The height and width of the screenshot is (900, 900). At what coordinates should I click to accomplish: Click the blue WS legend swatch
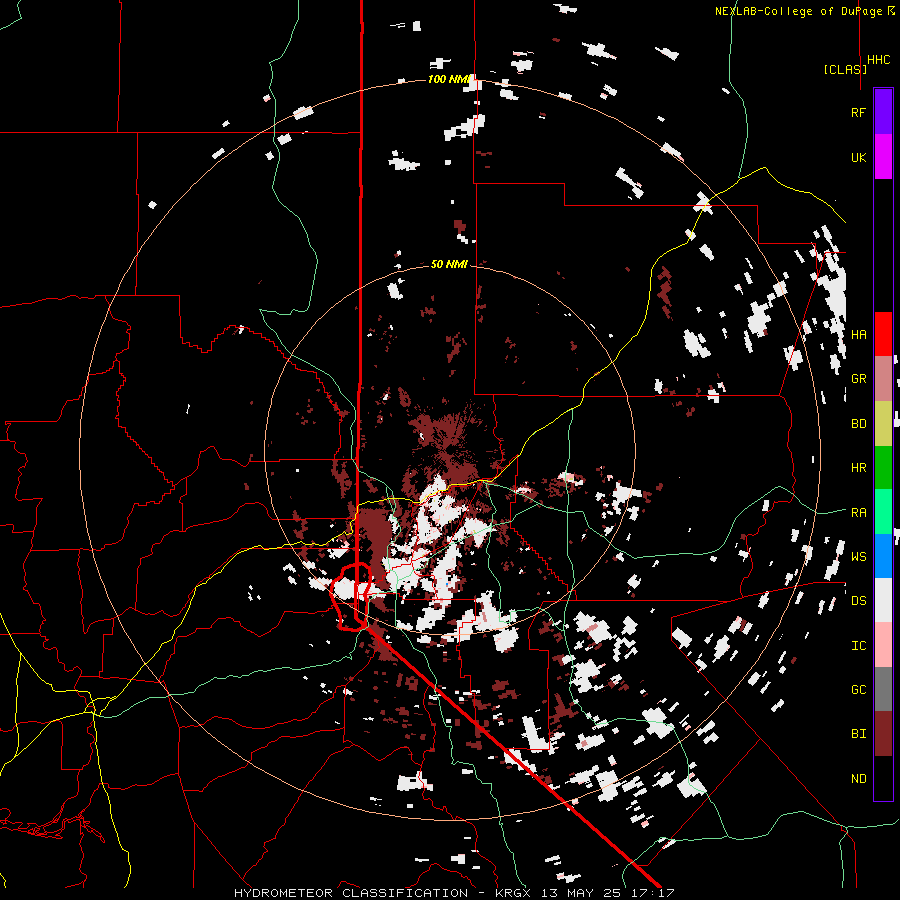[x=883, y=556]
